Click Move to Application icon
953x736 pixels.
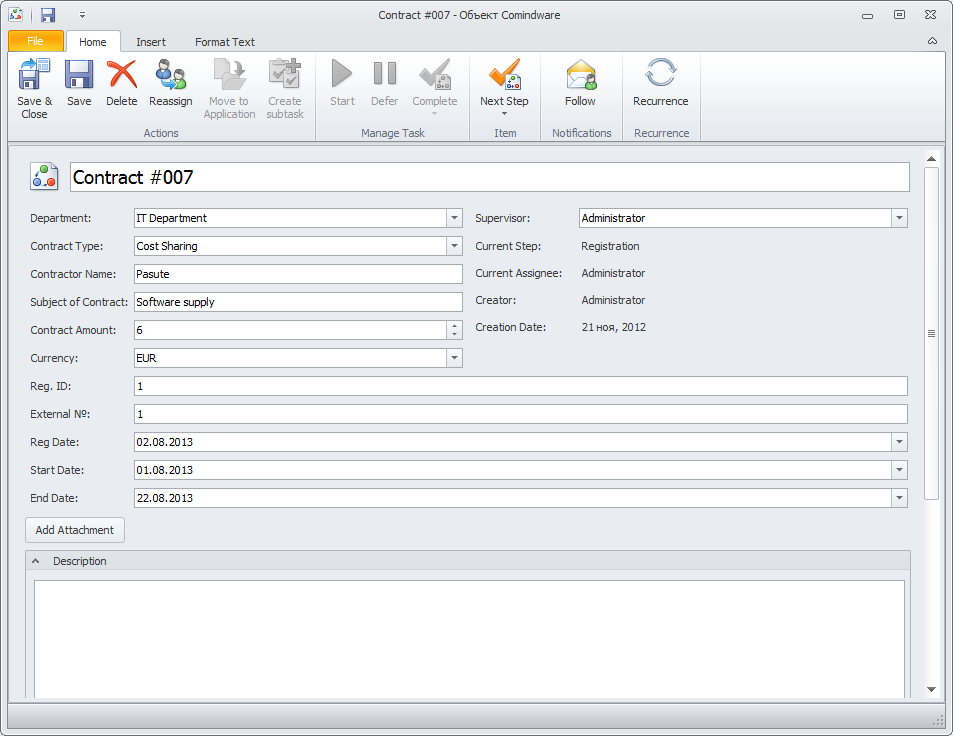point(229,74)
